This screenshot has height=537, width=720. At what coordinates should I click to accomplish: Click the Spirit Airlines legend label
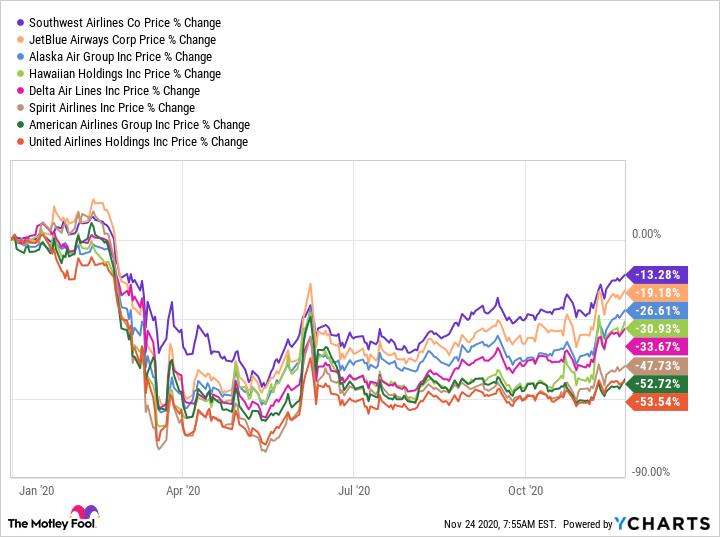pyautogui.click(x=112, y=107)
